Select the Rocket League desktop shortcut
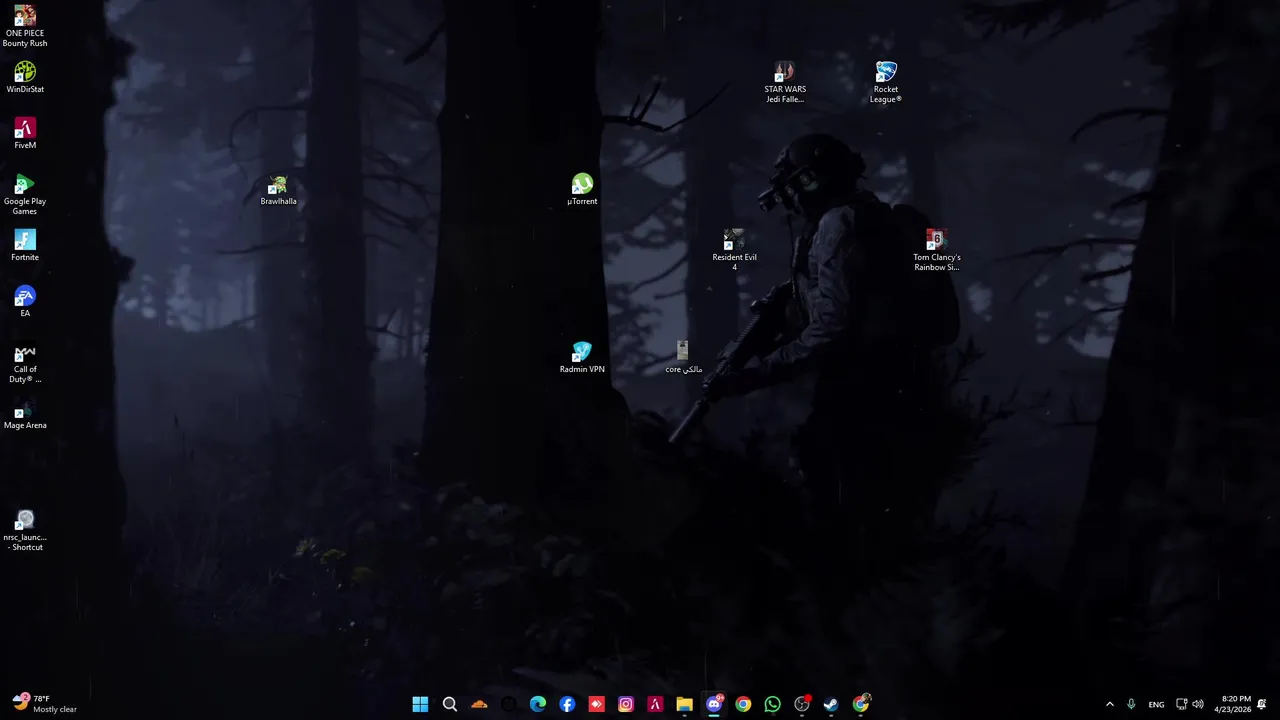The image size is (1280, 720). coord(886,83)
